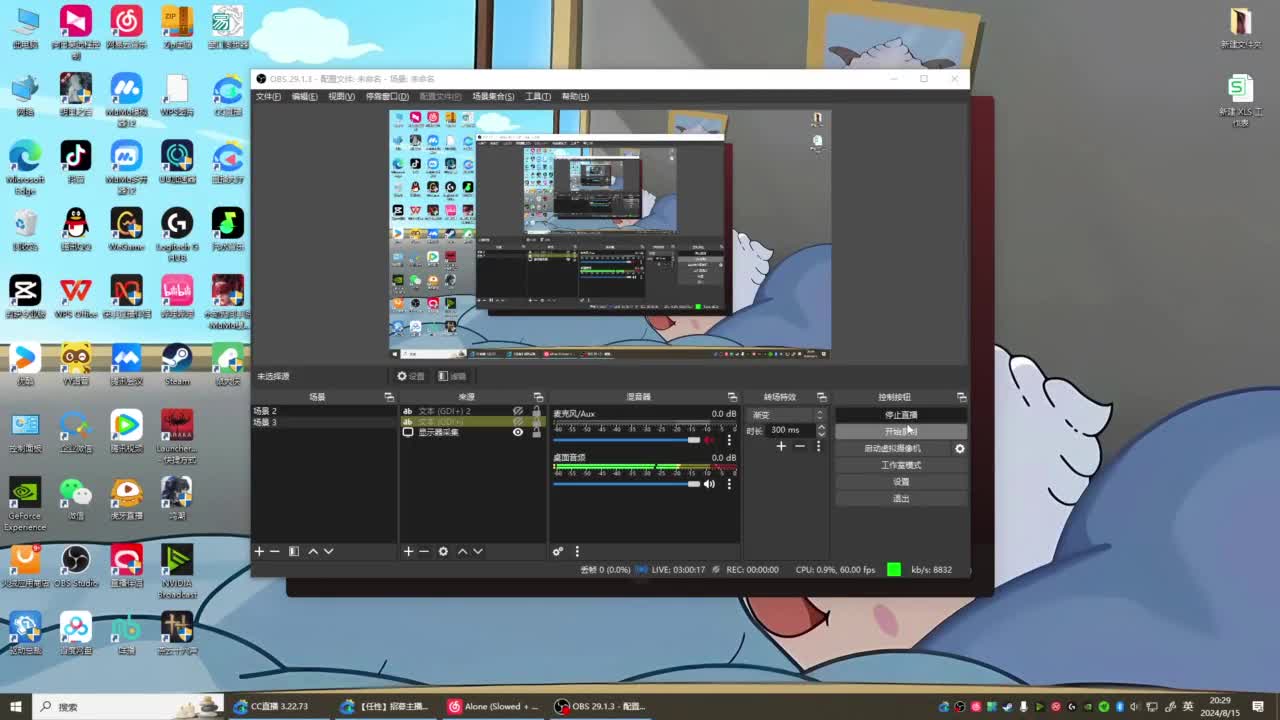Open the 工具(T) menu
1280x720 pixels.
(538, 97)
